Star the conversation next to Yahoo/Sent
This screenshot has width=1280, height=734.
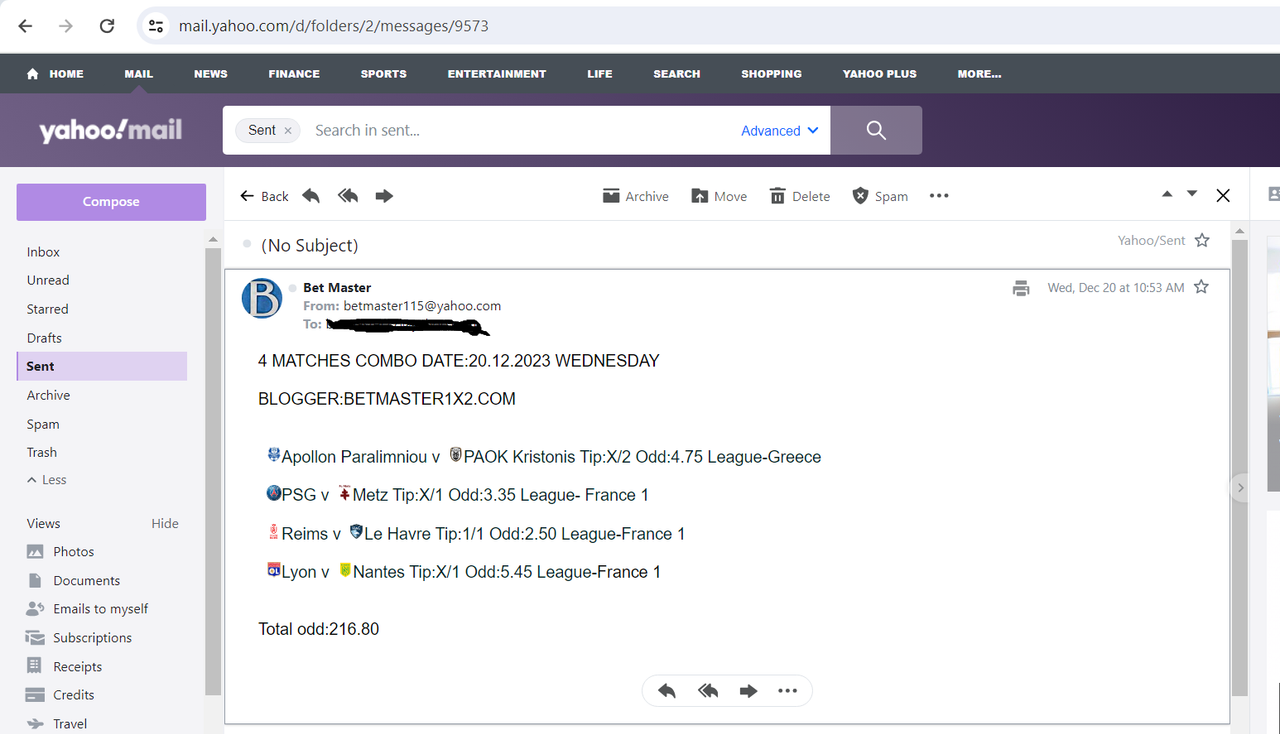[1202, 240]
